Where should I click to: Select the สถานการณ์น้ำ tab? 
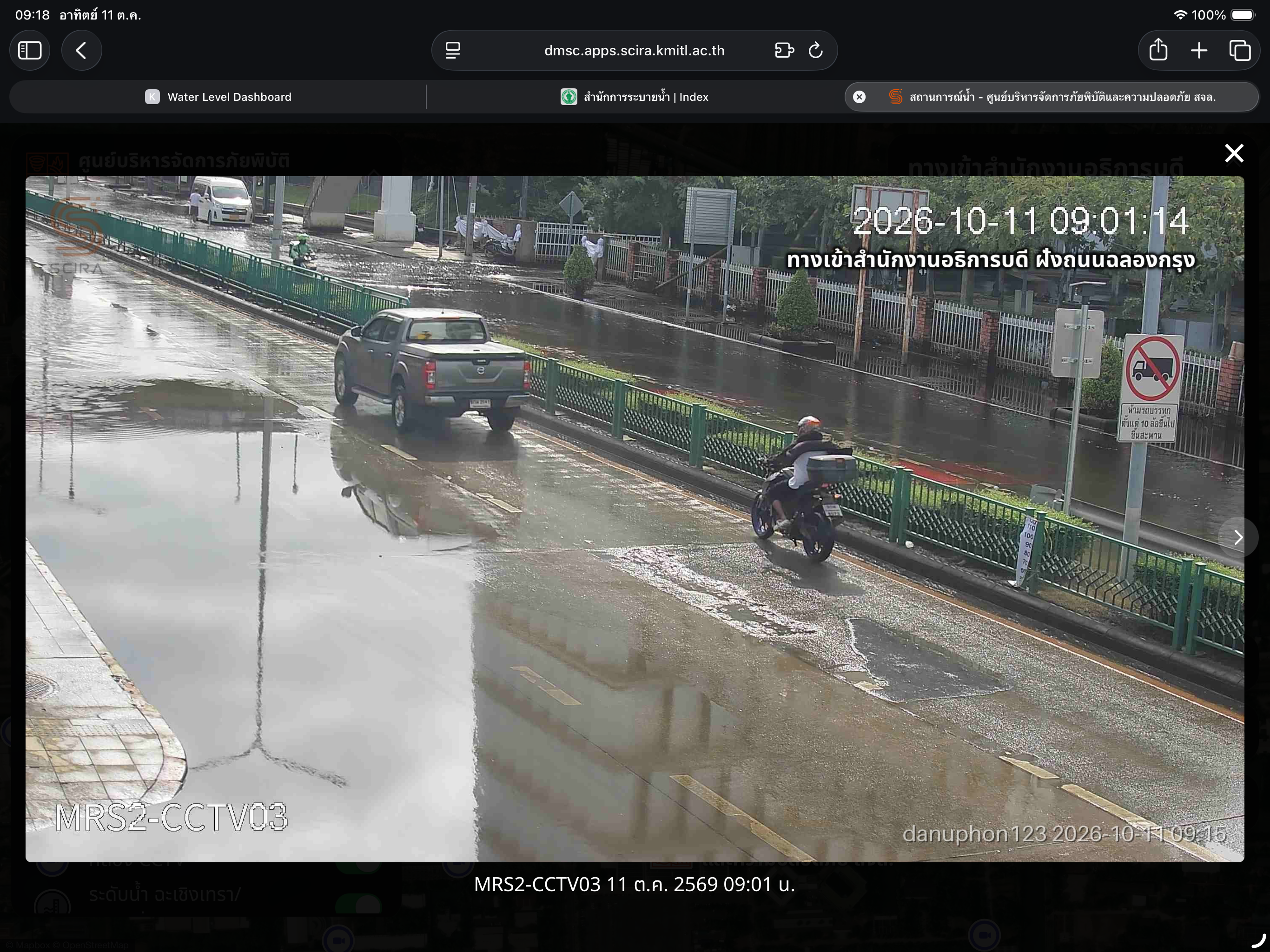tap(1051, 97)
